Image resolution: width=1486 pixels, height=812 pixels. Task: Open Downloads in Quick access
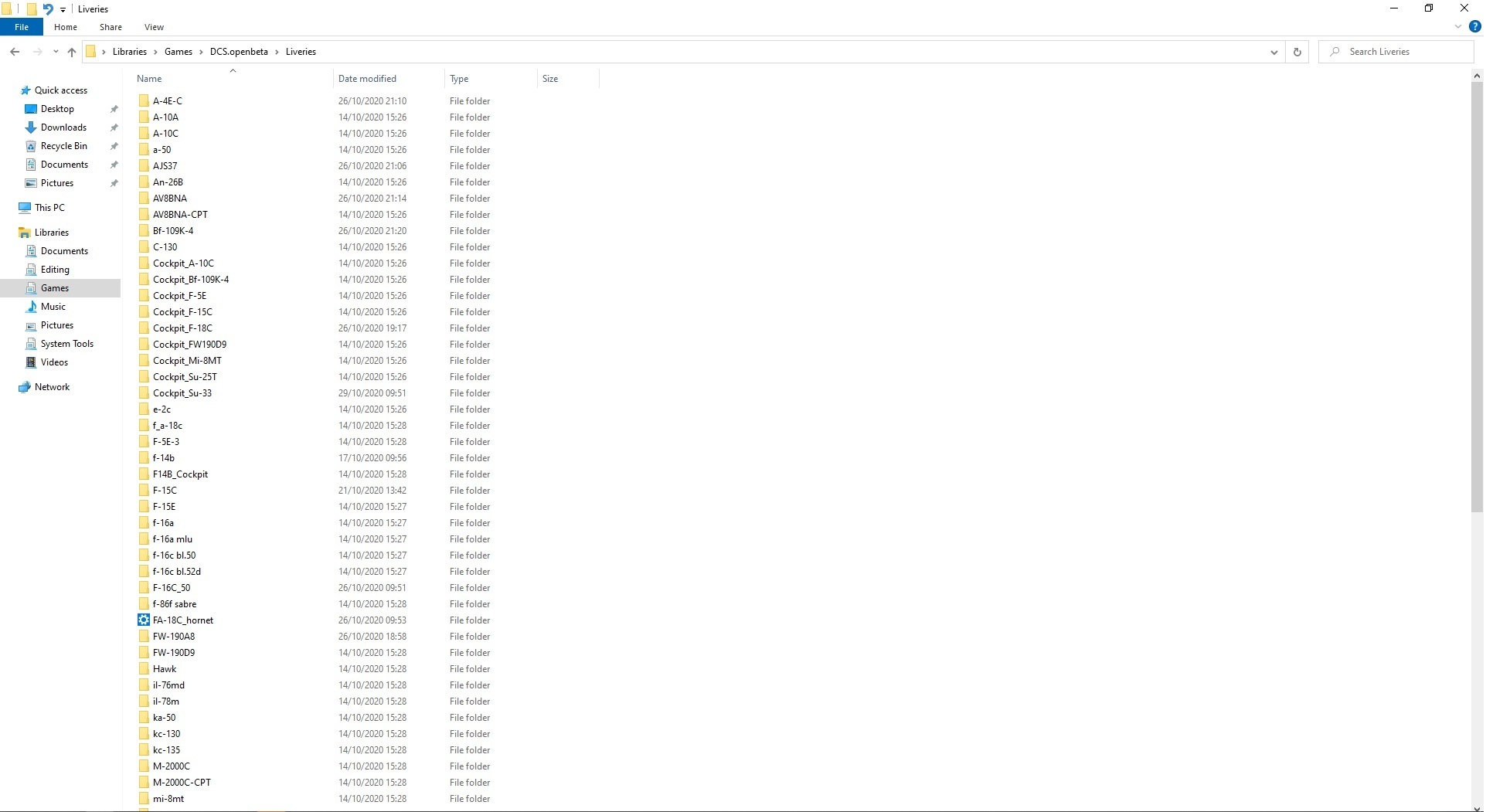[63, 127]
